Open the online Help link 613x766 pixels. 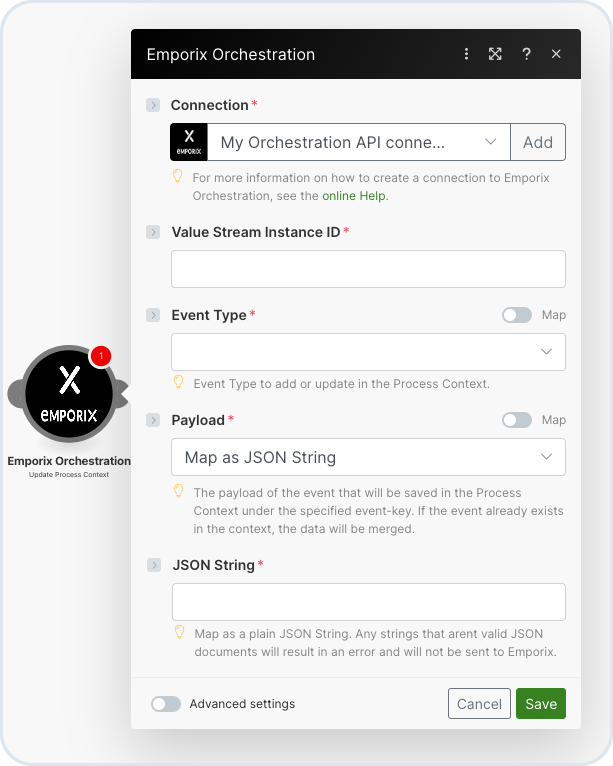[354, 196]
